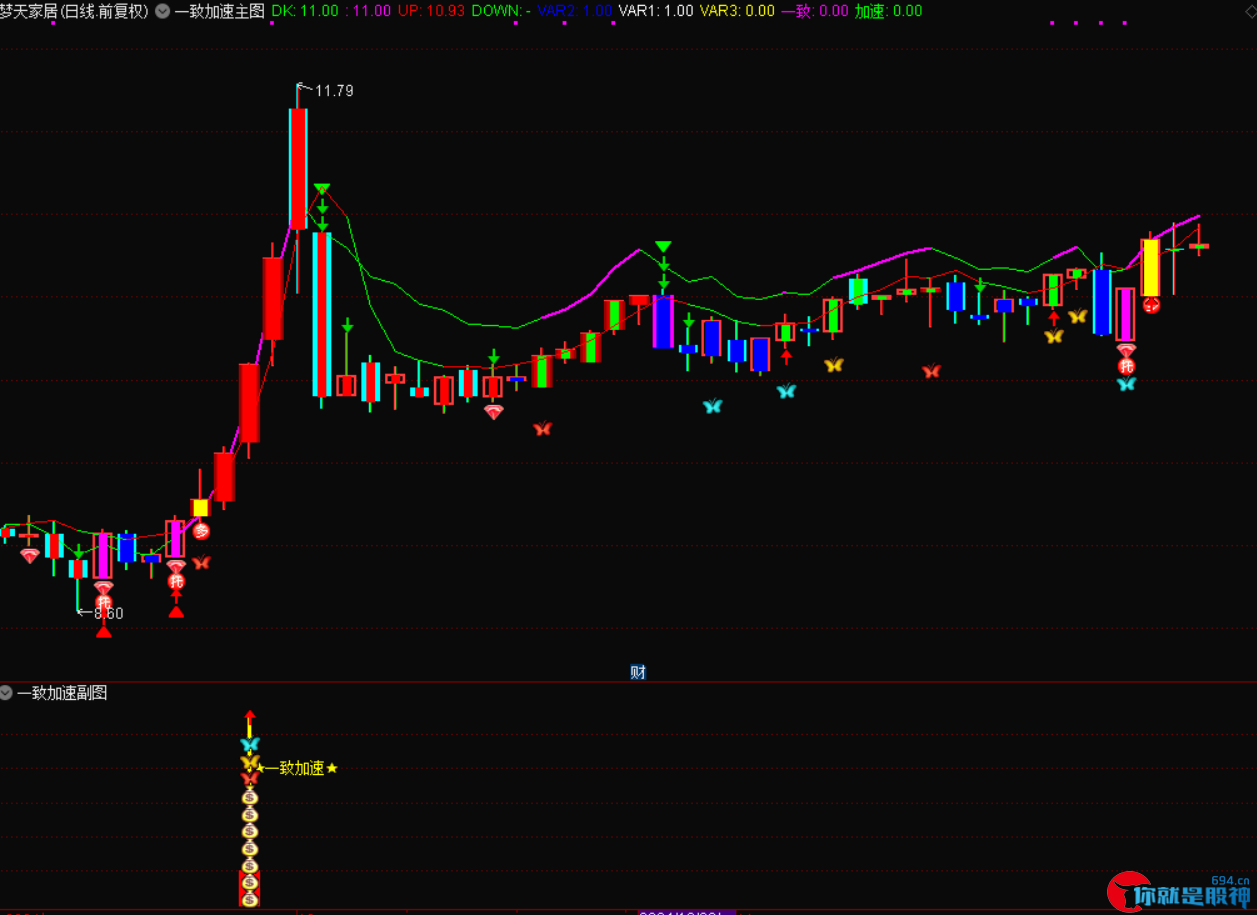Viewport: 1257px width, 915px height.
Task: Select the small yellow candle above the 多 badge
Action: pos(201,508)
